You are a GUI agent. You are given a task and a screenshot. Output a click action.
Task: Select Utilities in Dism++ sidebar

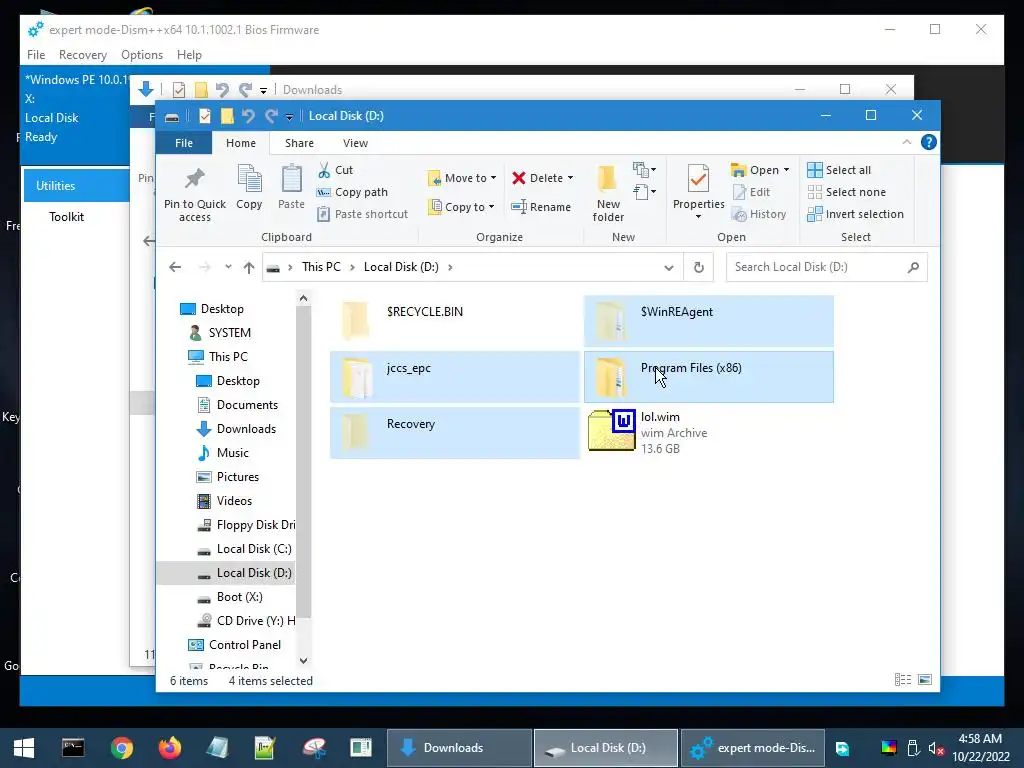tap(76, 185)
